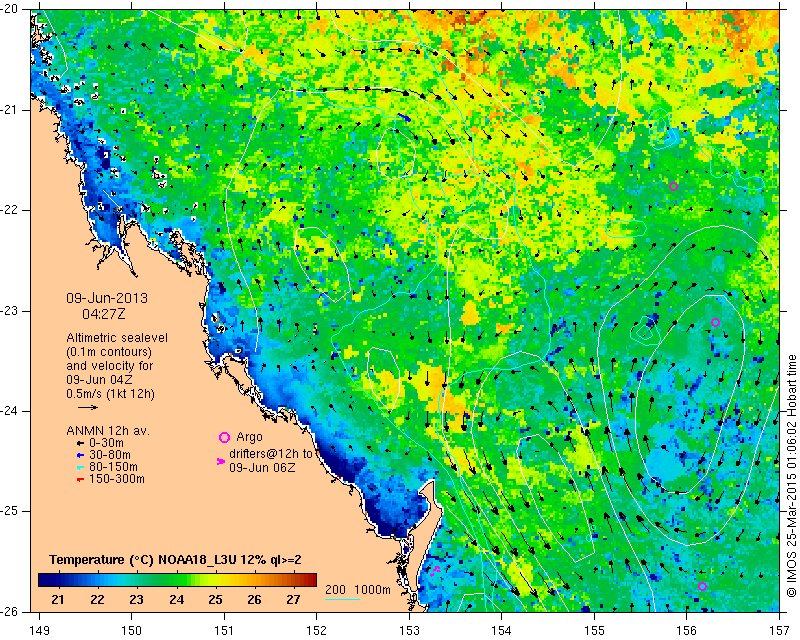This screenshot has height=640, width=800.
Task: Click the longitude axis label 157
Action: (780, 631)
